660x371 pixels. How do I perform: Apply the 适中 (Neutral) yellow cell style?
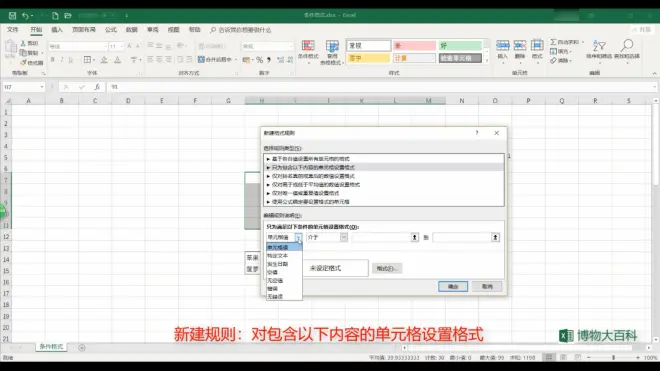coord(368,58)
